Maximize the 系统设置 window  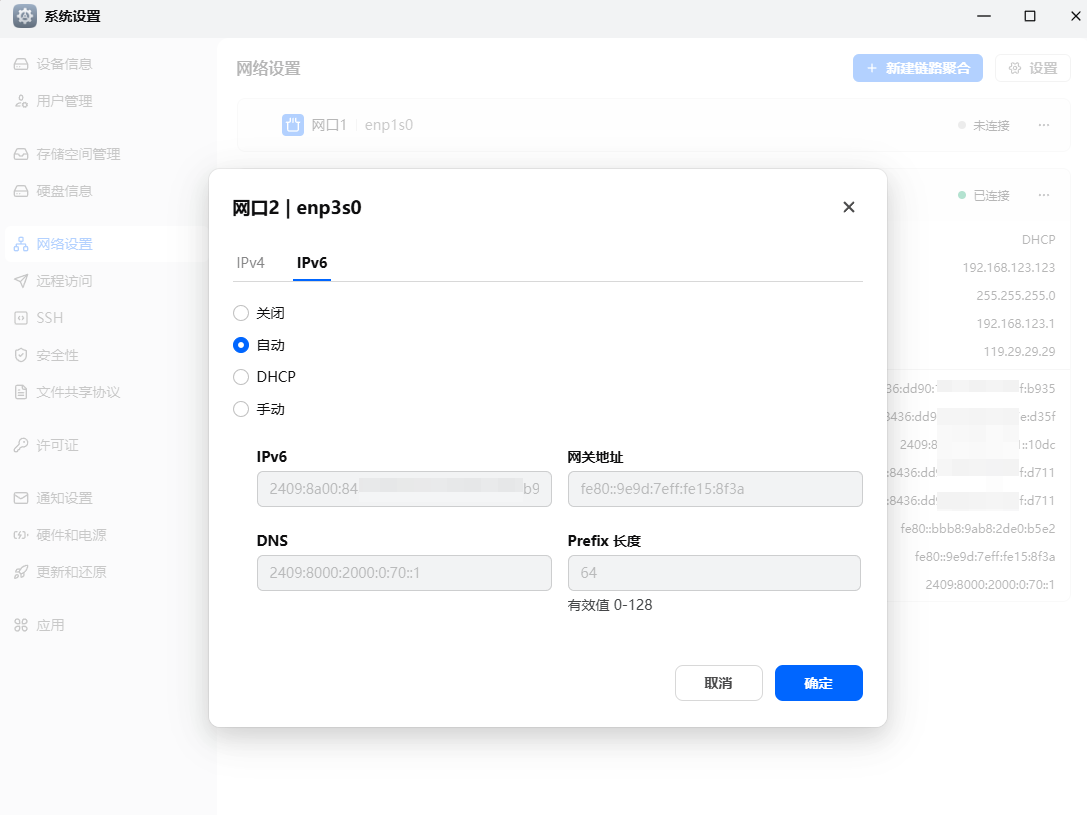pyautogui.click(x=1030, y=16)
